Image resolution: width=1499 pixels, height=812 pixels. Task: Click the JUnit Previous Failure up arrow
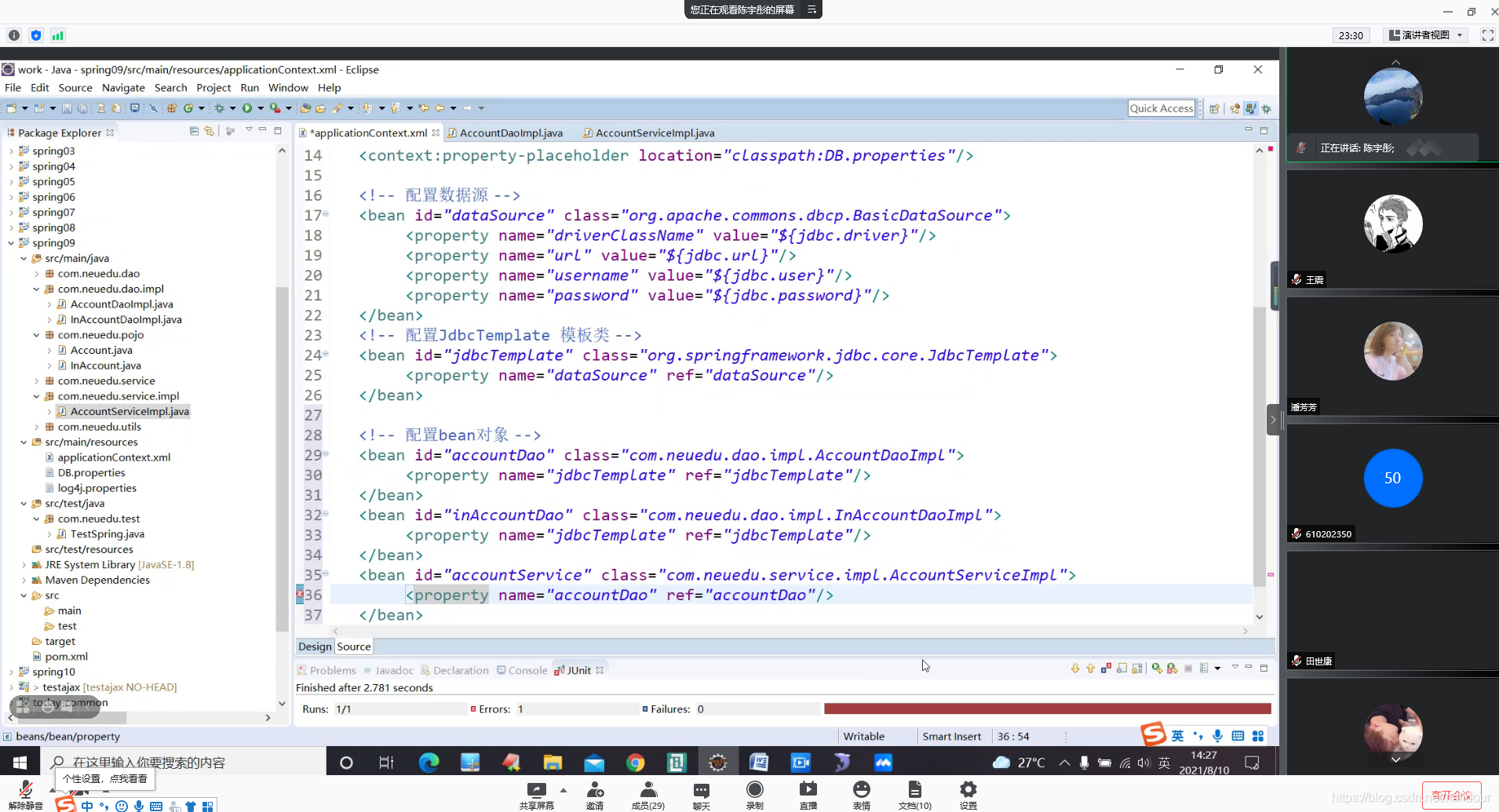[1091, 668]
